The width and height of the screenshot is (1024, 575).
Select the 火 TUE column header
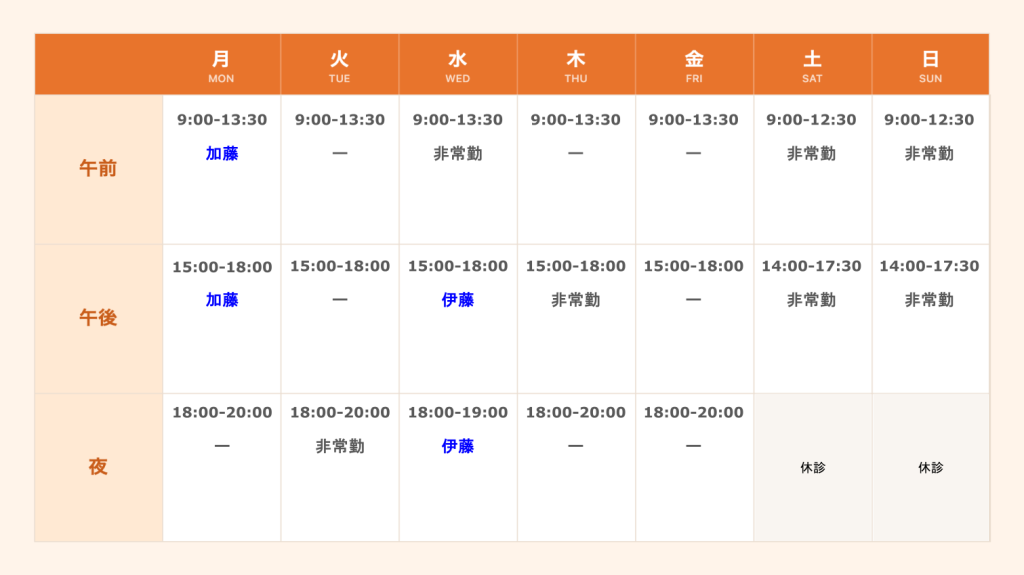(x=340, y=65)
